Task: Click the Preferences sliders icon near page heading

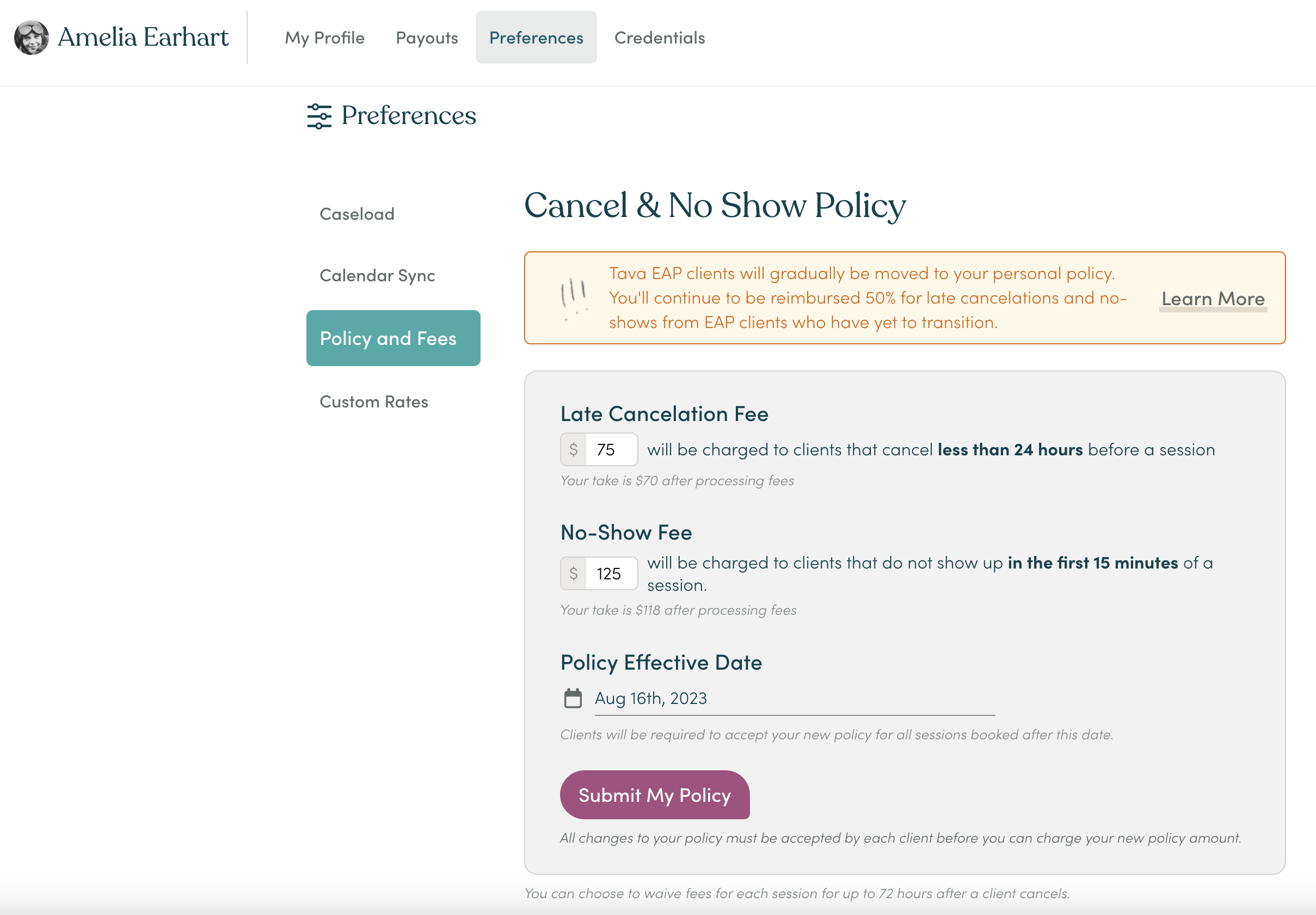Action: [319, 115]
